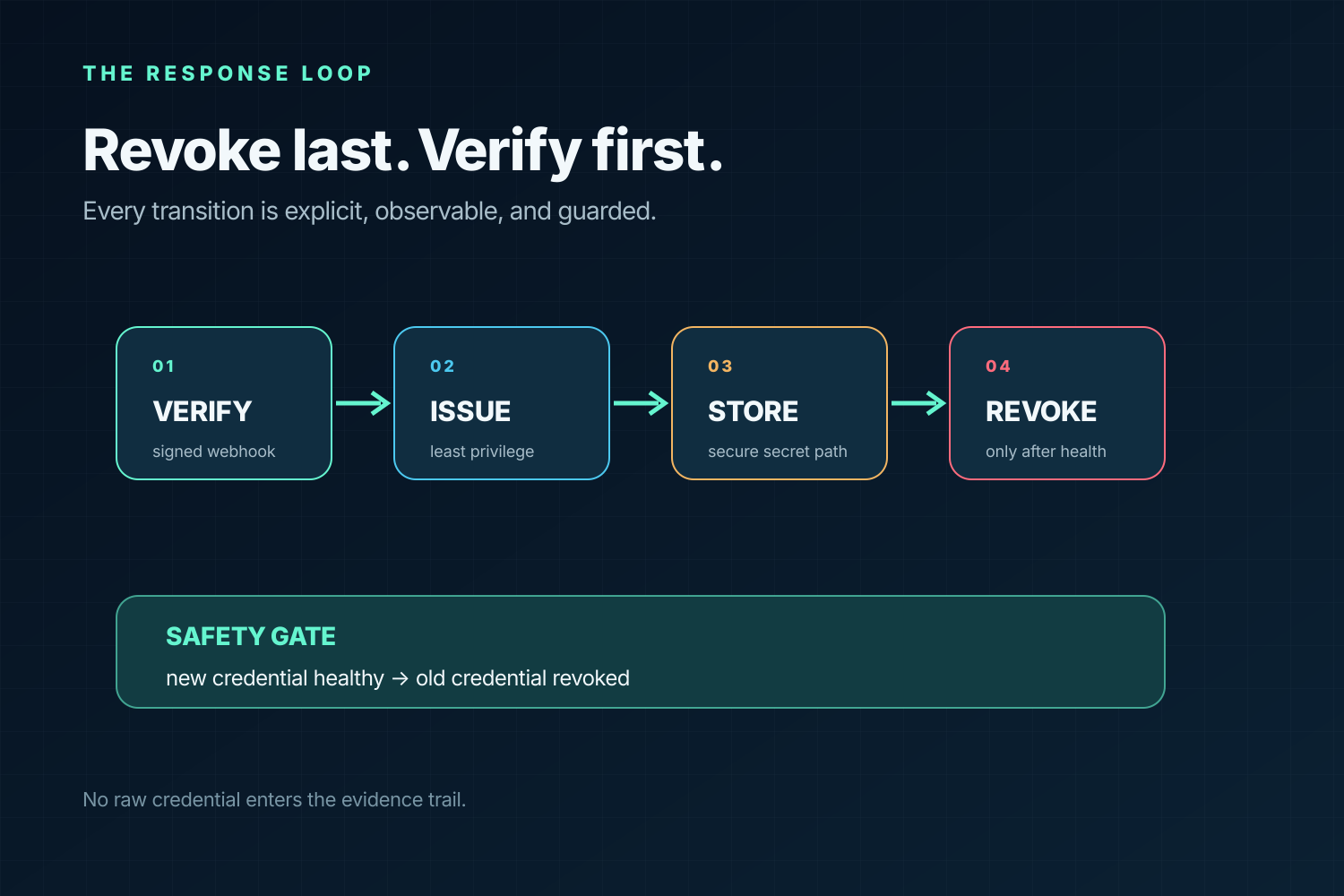
Task: Open the REVOKE only after health card
Action: [x=1057, y=403]
